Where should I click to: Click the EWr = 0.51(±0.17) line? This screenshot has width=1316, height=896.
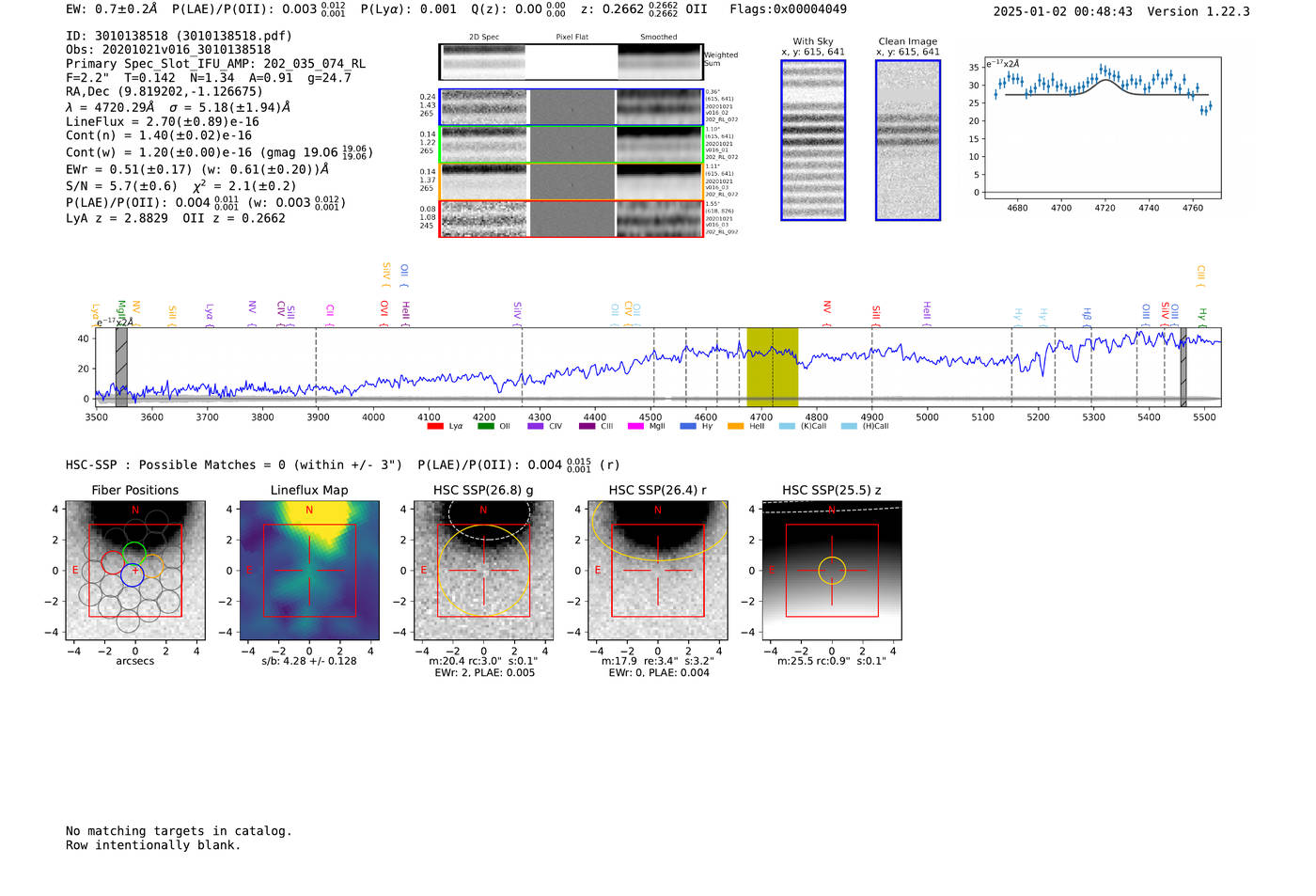[x=197, y=170]
